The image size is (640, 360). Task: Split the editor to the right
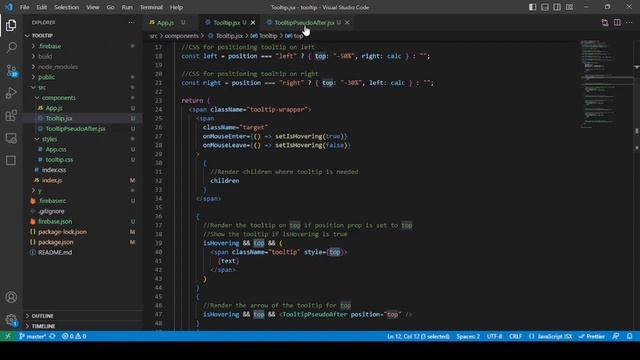click(617, 22)
